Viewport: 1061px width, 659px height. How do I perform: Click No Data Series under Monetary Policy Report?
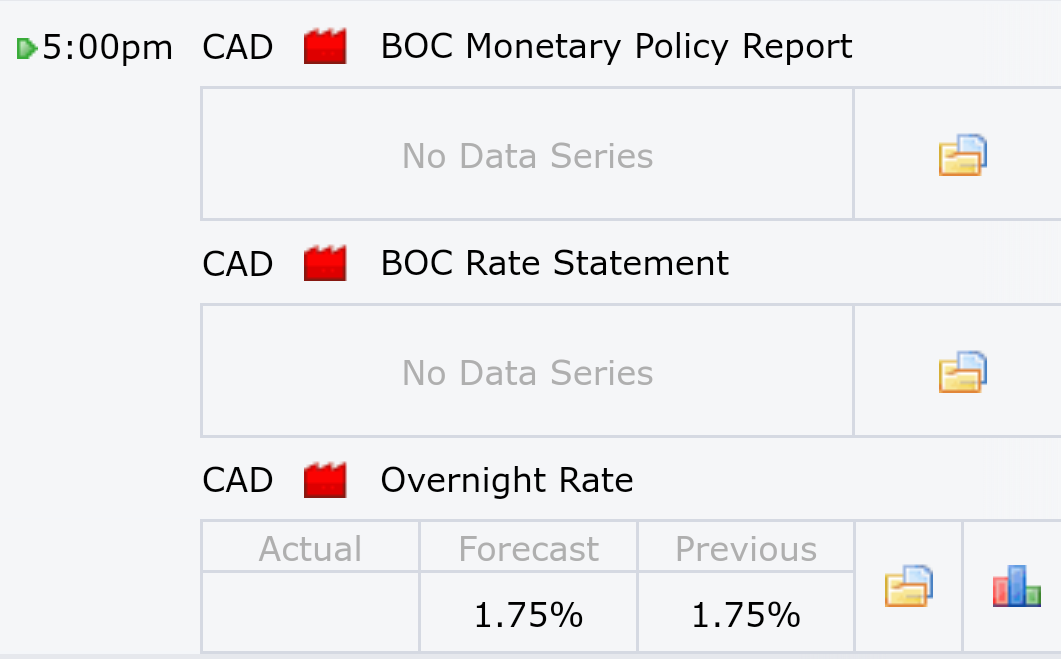point(528,156)
